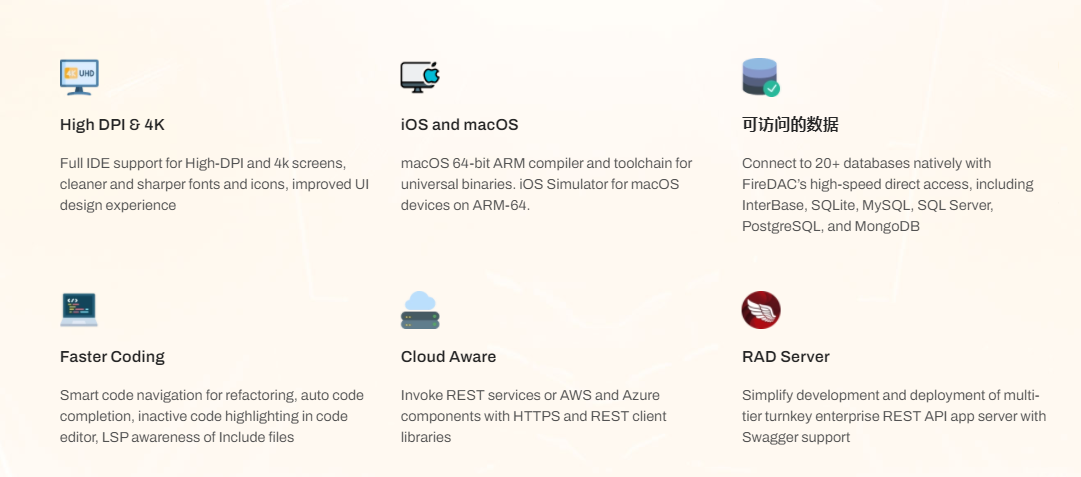Screen dimensions: 1081x477
Task: Click the database with checkmark icon
Action: point(761,77)
